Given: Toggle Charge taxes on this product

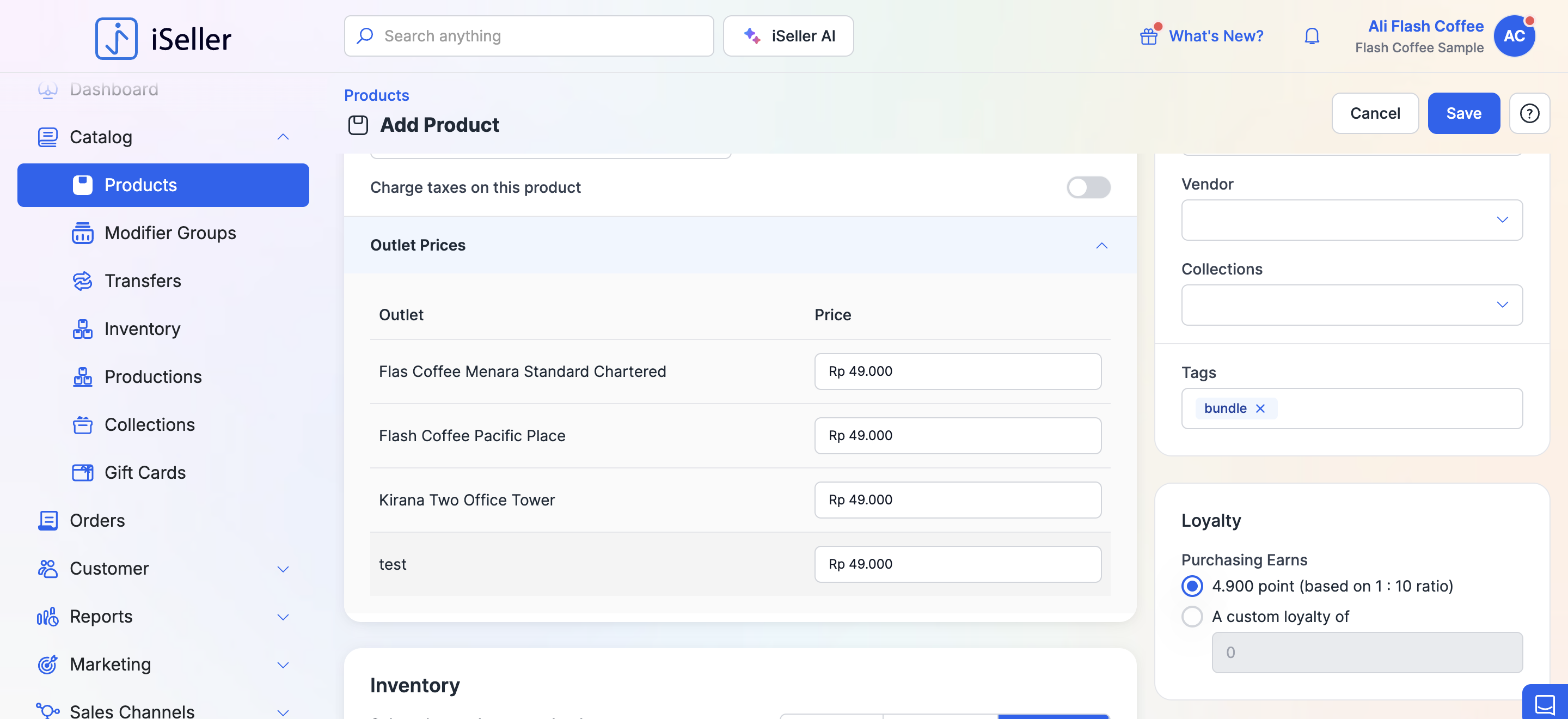Looking at the screenshot, I should click(1088, 187).
